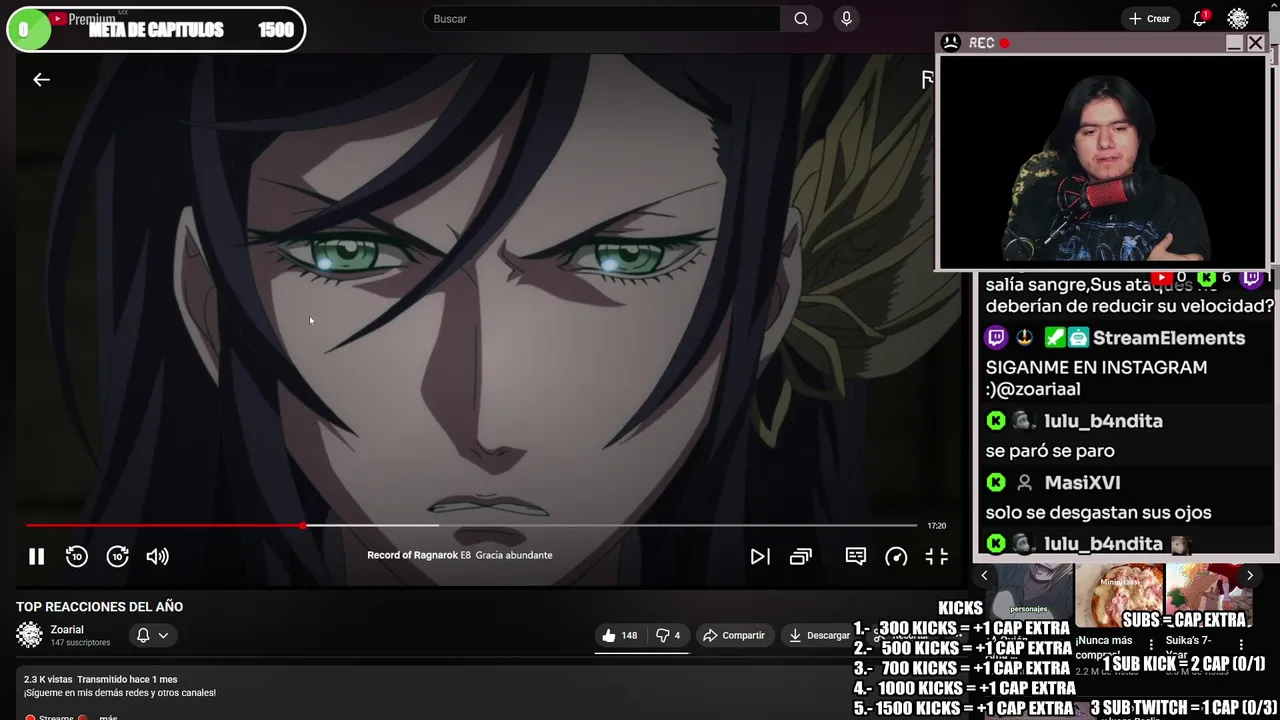Click the search magnifier button
1280x720 pixels.
801,19
